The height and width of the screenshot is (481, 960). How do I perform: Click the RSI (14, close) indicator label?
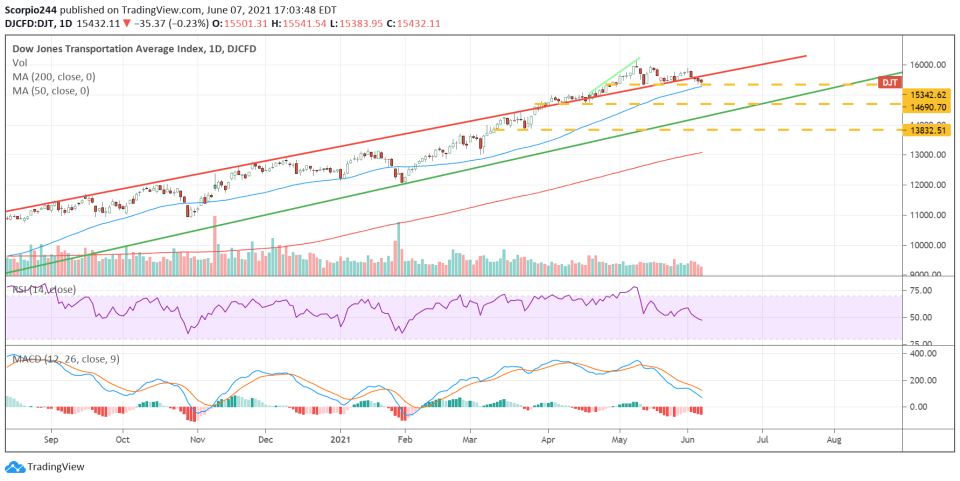(x=44, y=289)
